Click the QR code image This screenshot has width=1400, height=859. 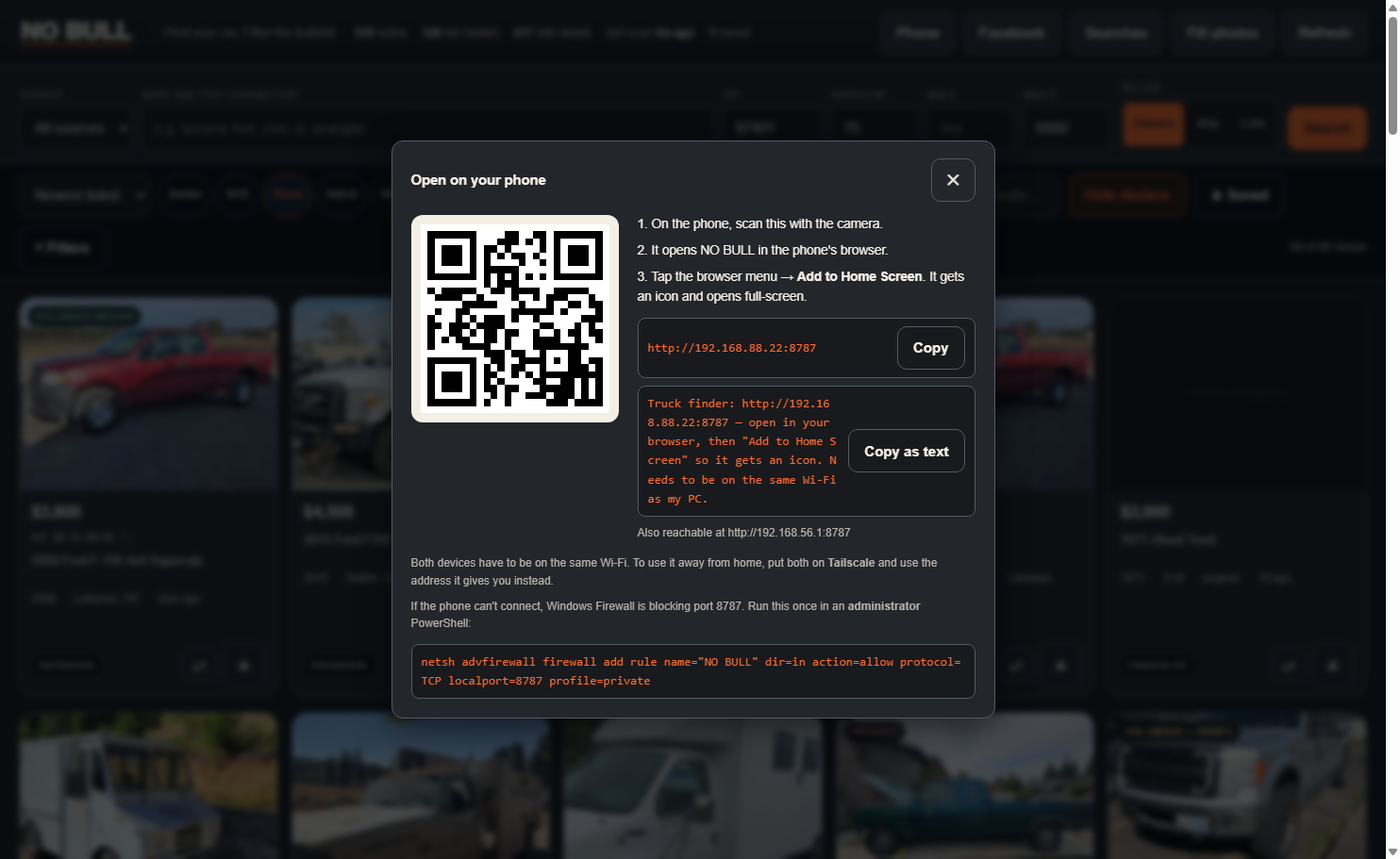[x=515, y=319]
